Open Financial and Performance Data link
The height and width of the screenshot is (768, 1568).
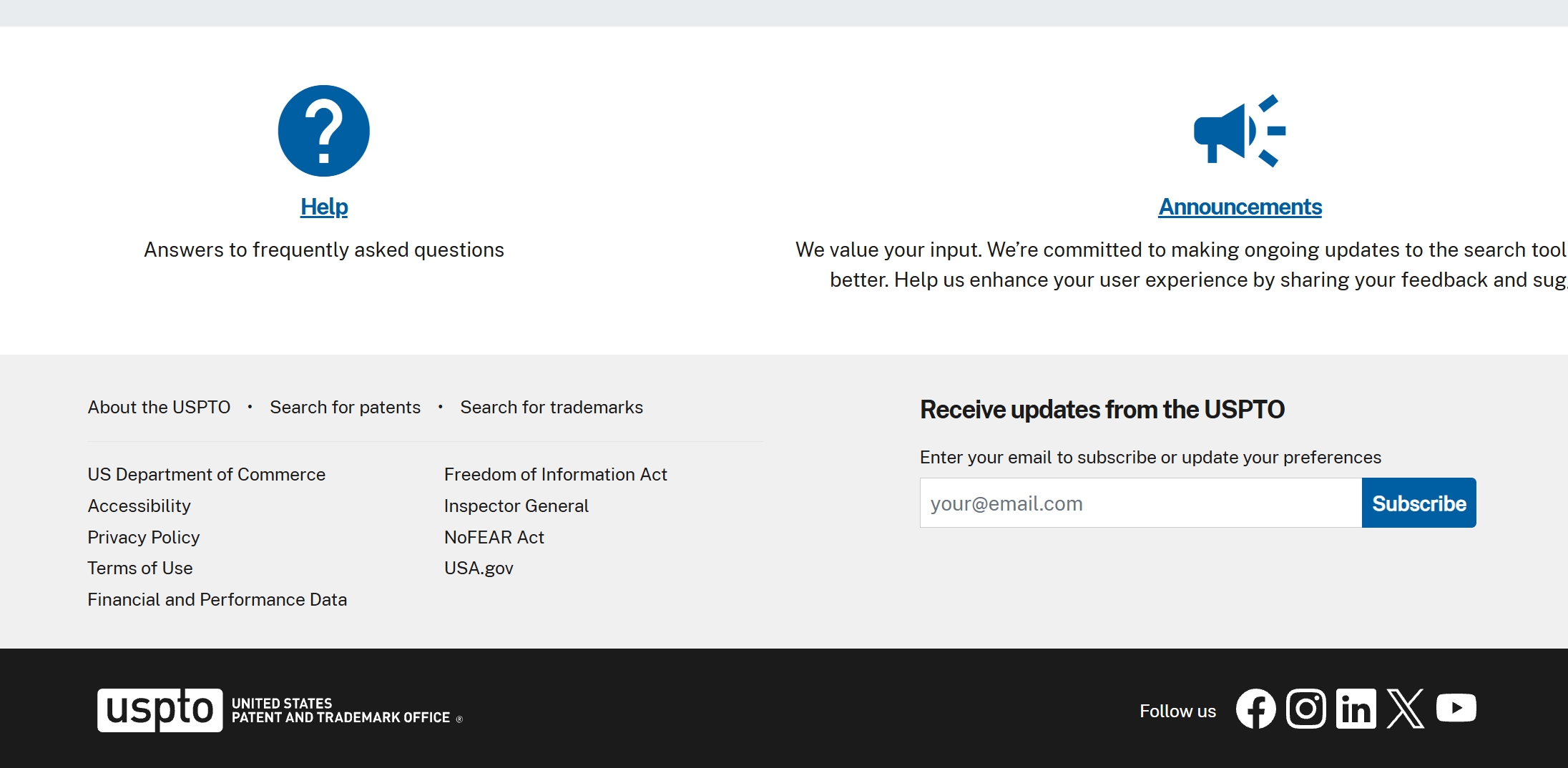pyautogui.click(x=217, y=599)
